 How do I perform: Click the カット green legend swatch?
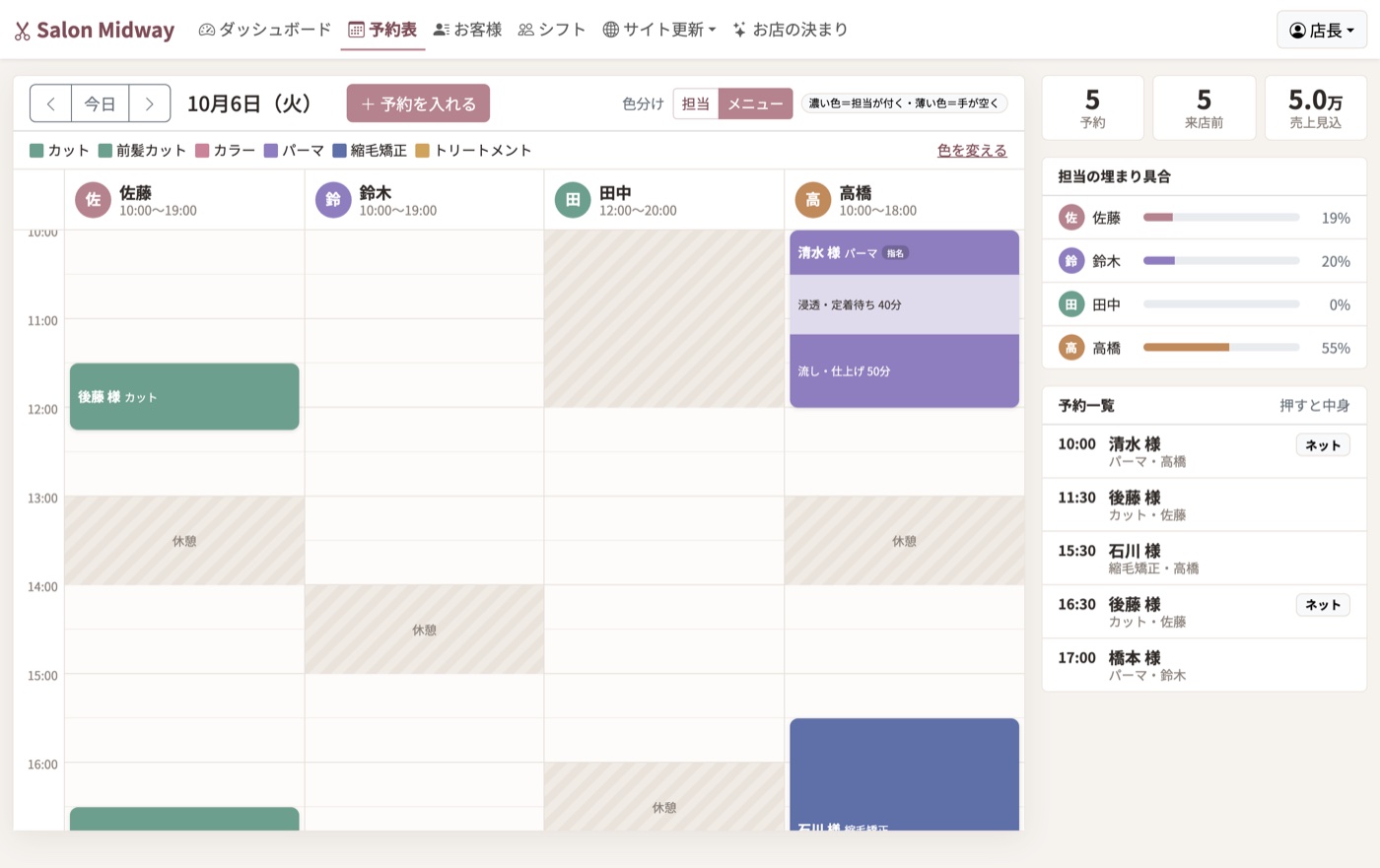coord(36,151)
